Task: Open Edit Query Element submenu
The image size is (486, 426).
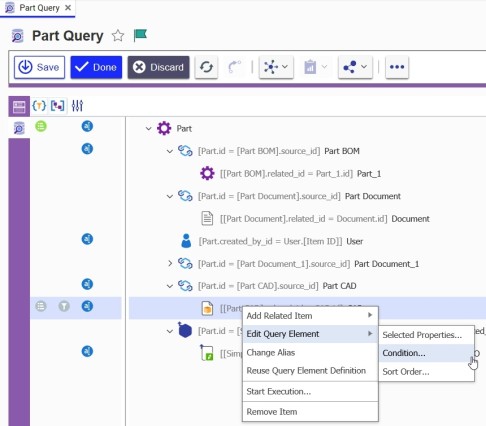Action: click(310, 334)
